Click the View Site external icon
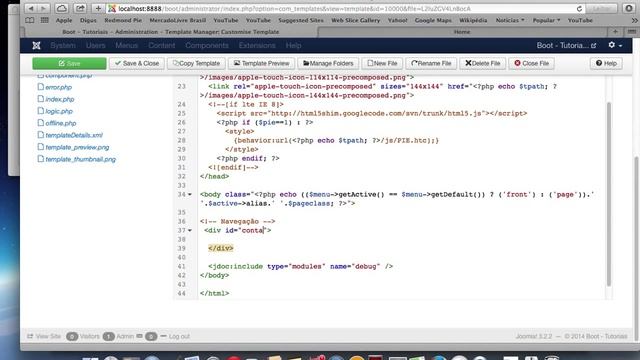 [30, 336]
